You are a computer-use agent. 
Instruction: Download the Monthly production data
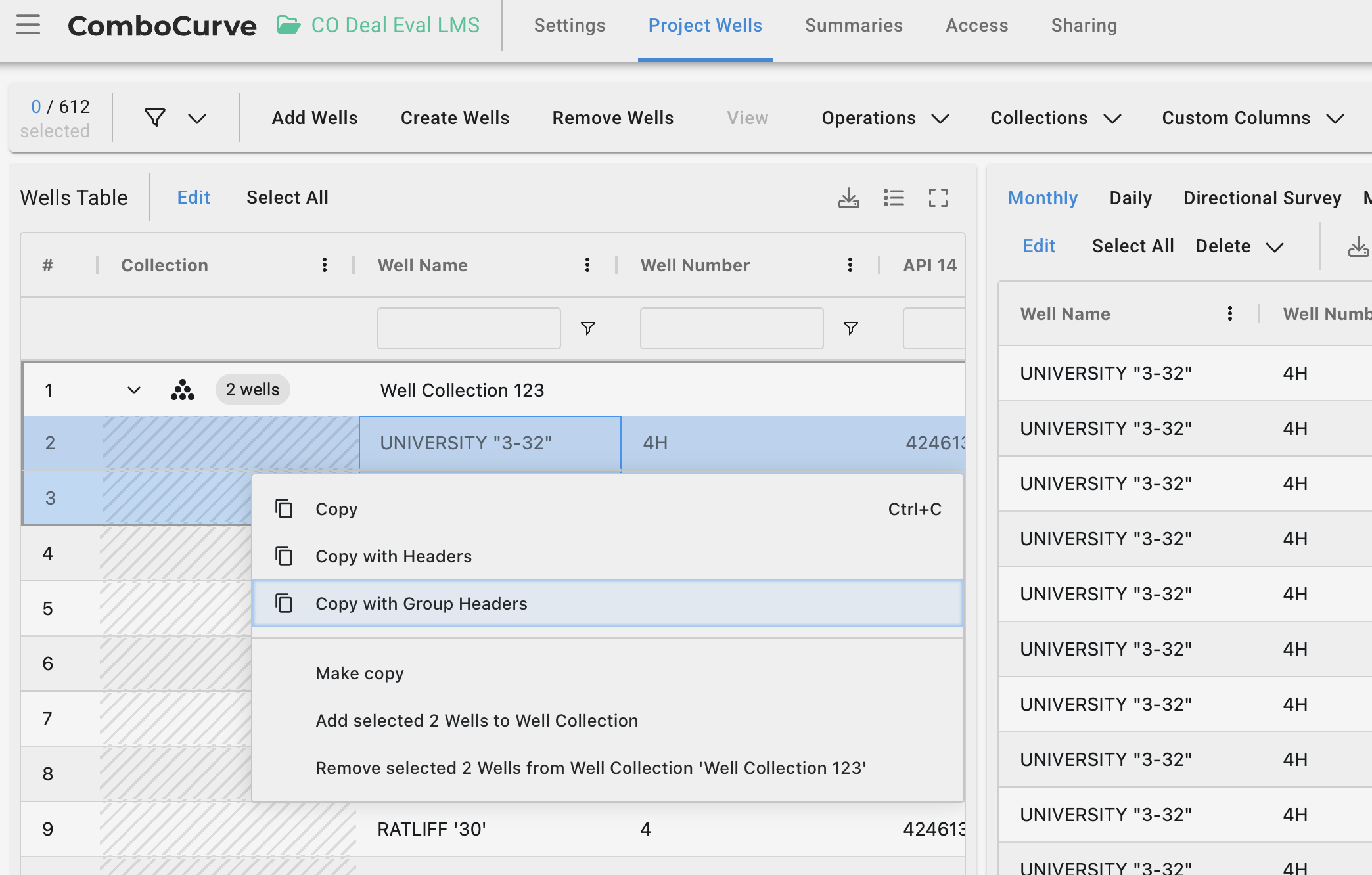(x=1358, y=247)
